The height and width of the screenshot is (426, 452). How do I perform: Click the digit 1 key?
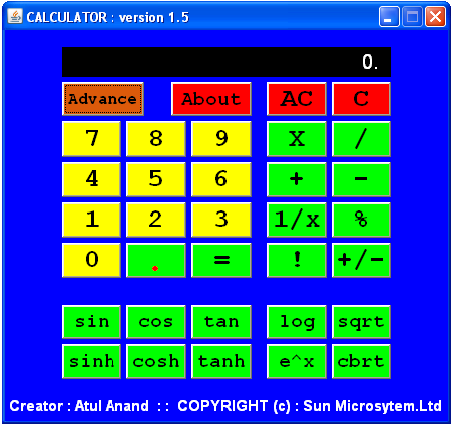[x=91, y=220]
